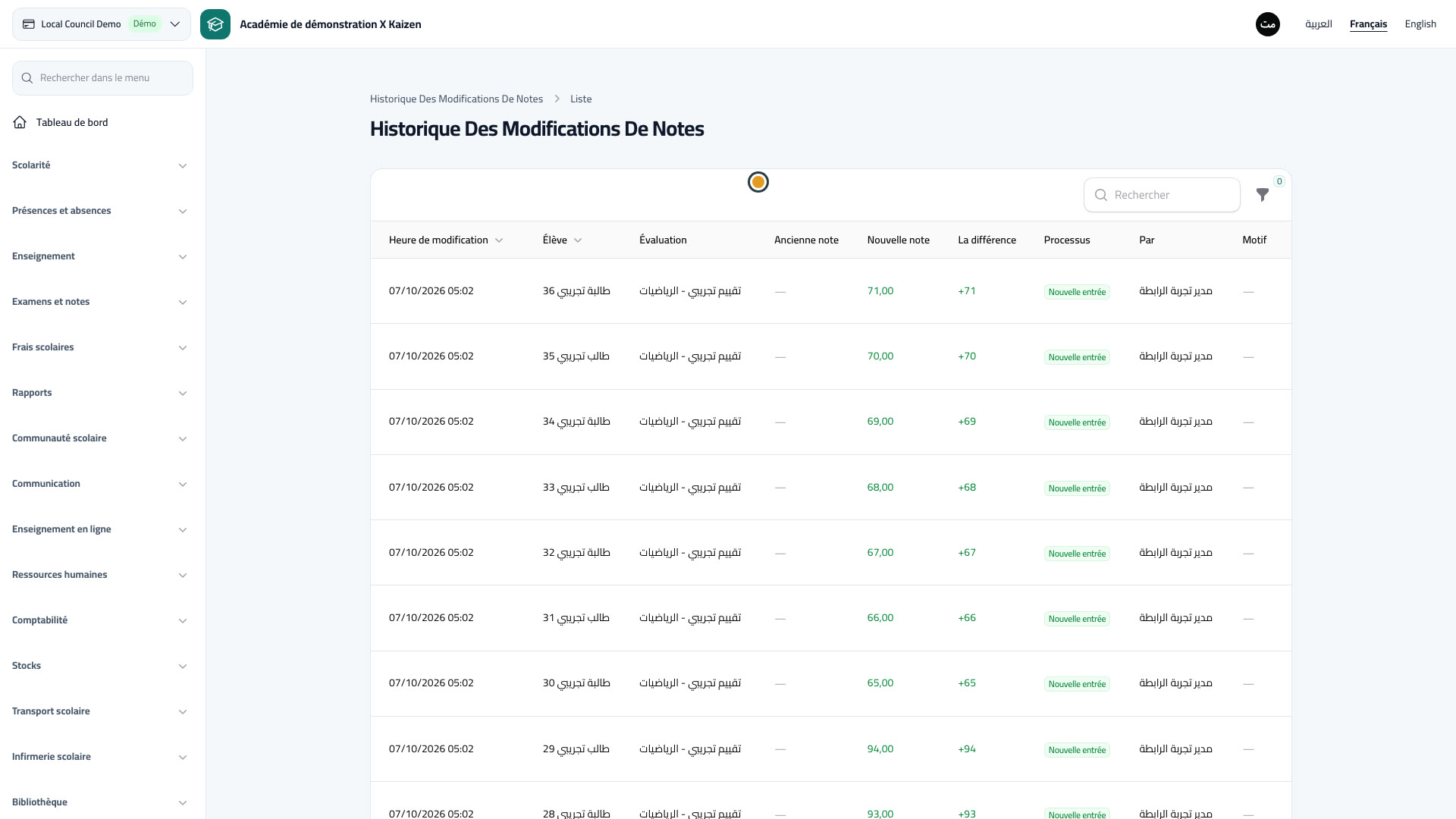The height and width of the screenshot is (819, 1456).
Task: Expand the Rapports section
Action: 102,393
